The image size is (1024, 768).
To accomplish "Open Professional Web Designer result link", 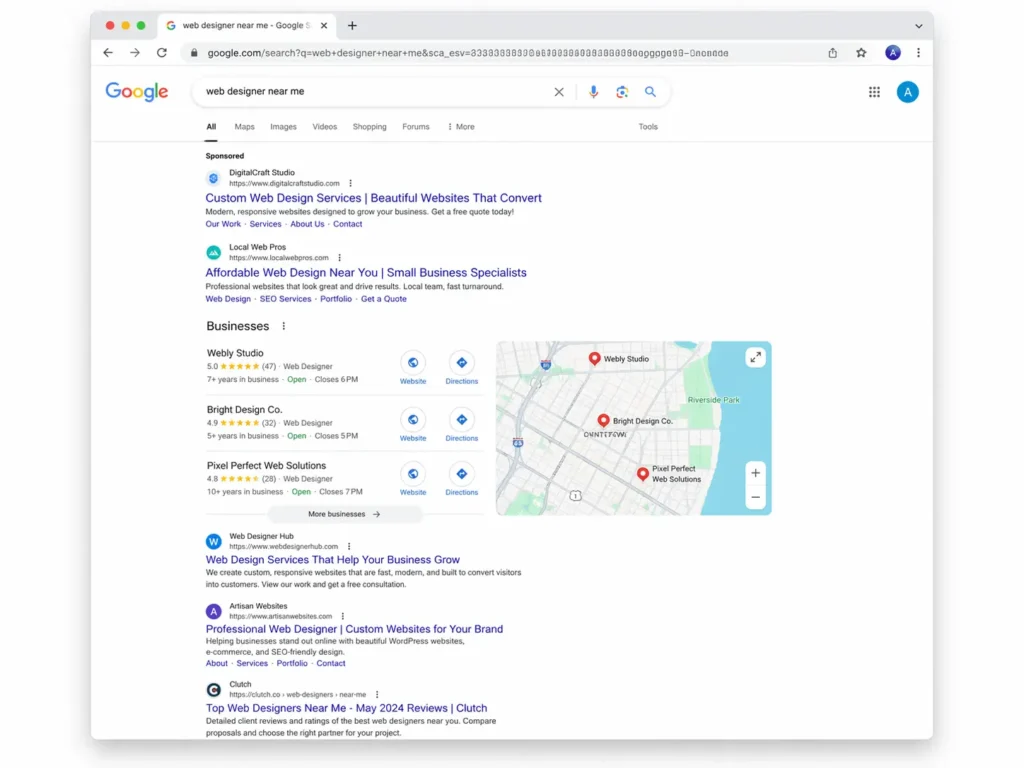I will click(x=354, y=629).
